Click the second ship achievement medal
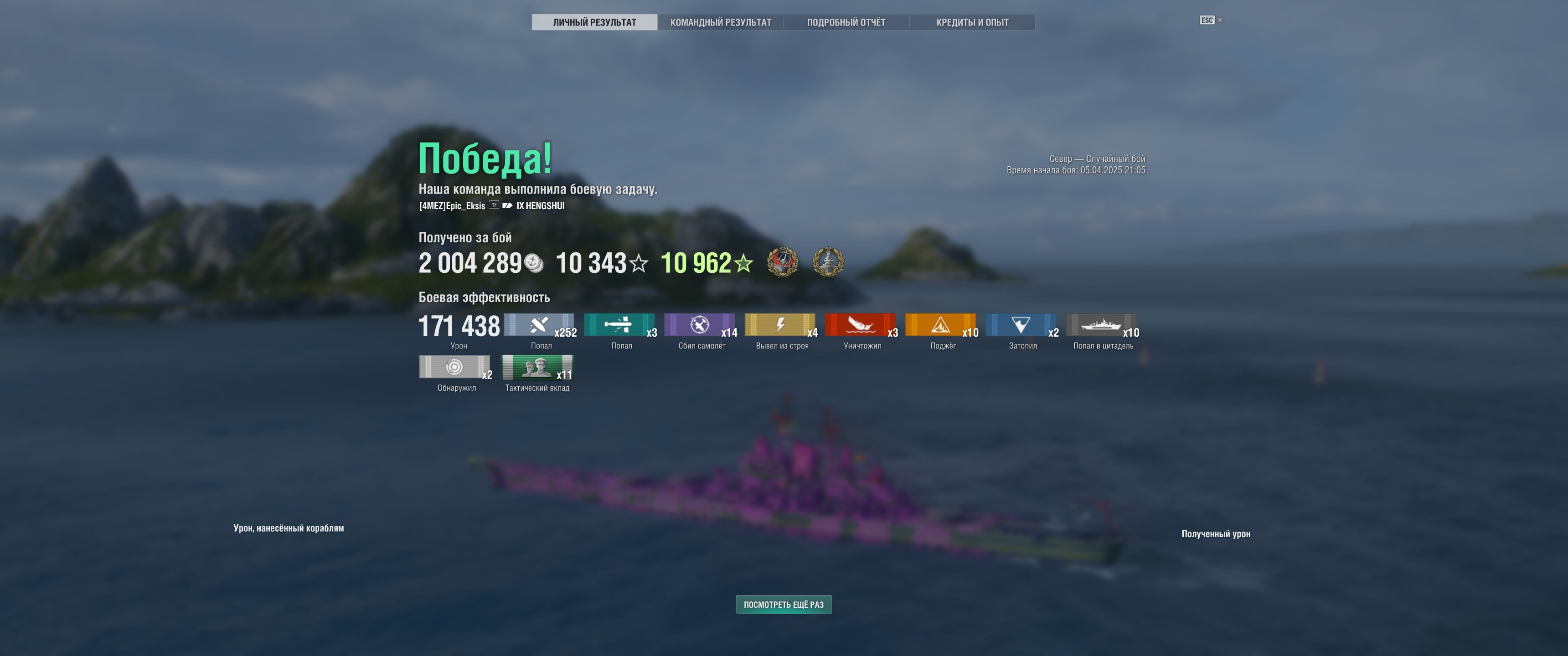The width and height of the screenshot is (1568, 656). click(x=828, y=262)
